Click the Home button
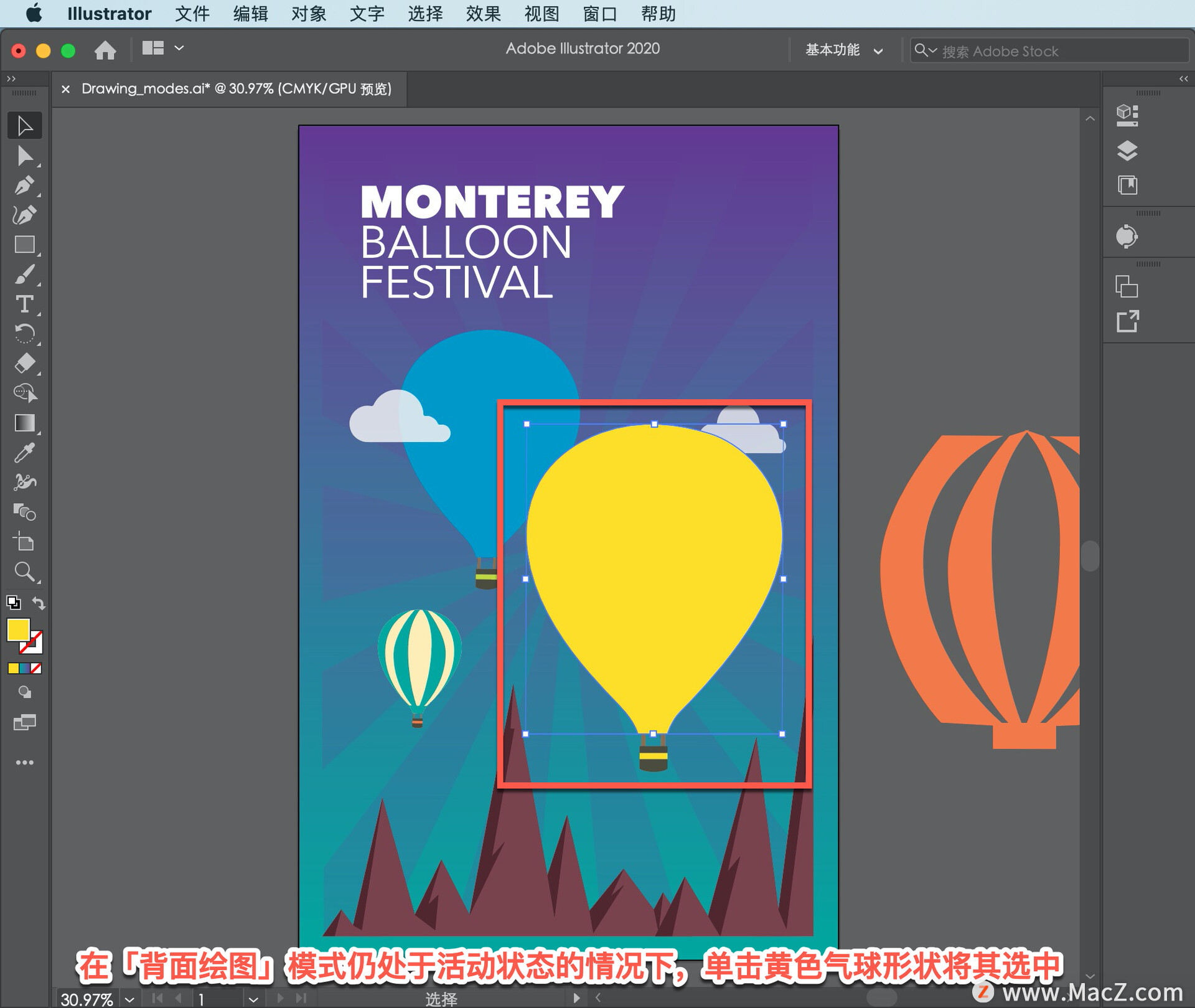This screenshot has height=1008, width=1195. 105,50
